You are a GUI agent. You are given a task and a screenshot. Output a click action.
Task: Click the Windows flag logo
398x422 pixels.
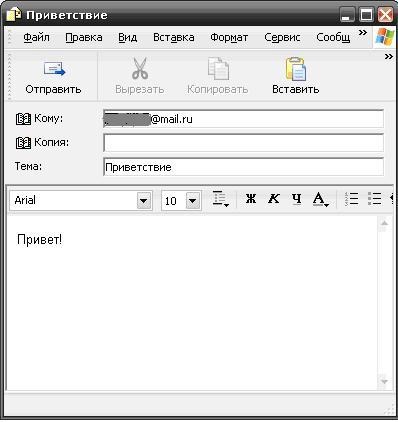point(384,37)
